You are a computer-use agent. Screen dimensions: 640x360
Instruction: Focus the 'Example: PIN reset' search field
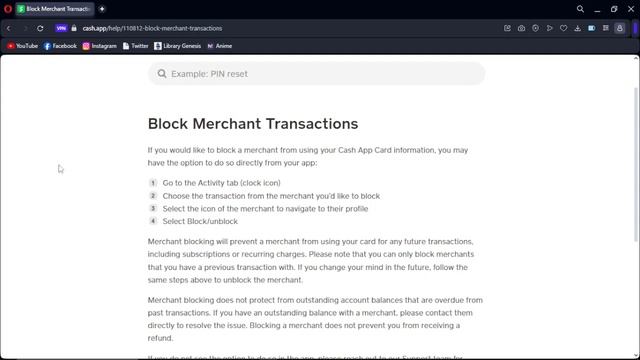click(x=316, y=74)
